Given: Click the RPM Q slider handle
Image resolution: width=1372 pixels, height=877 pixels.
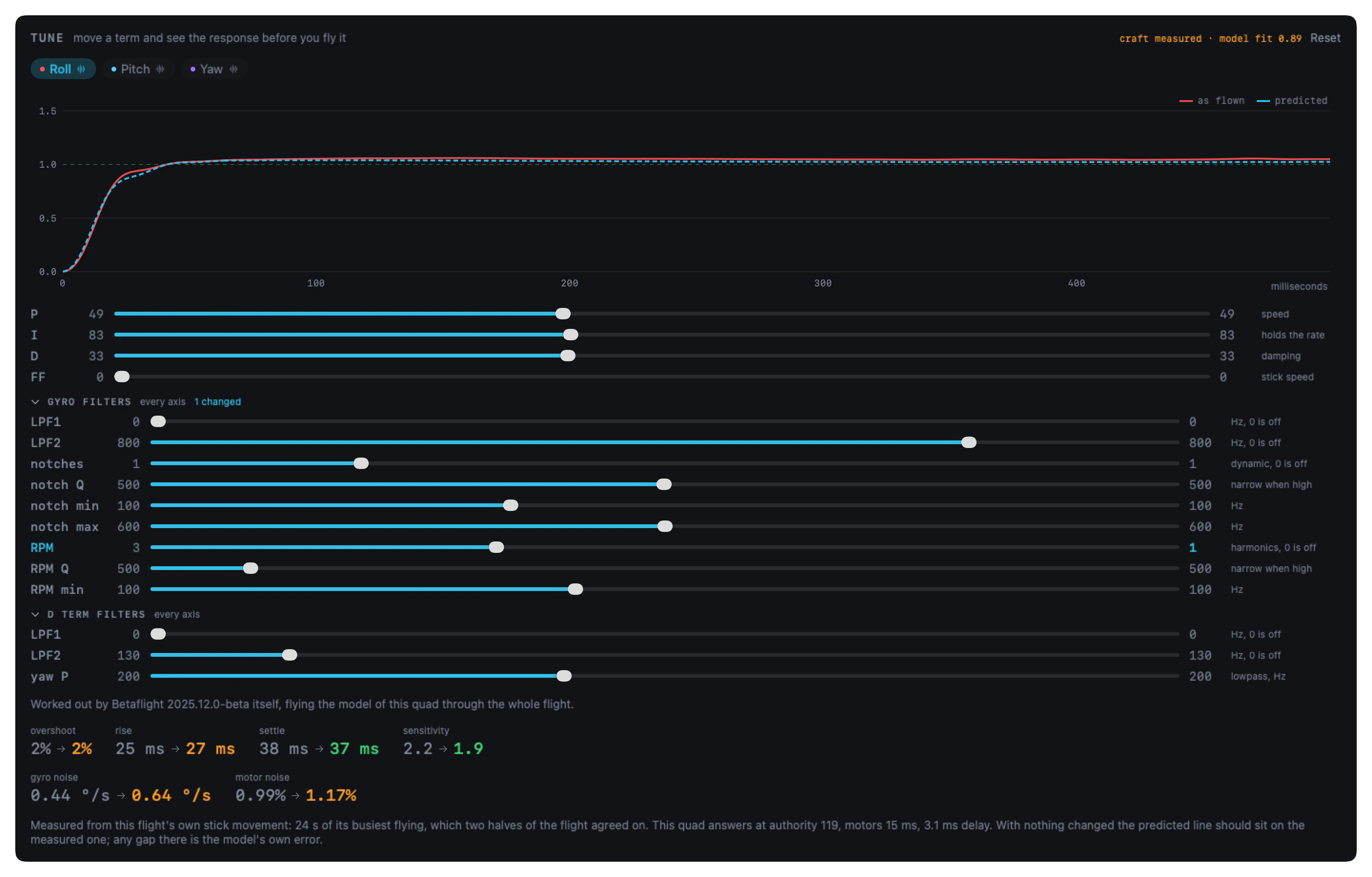Looking at the screenshot, I should coord(250,569).
